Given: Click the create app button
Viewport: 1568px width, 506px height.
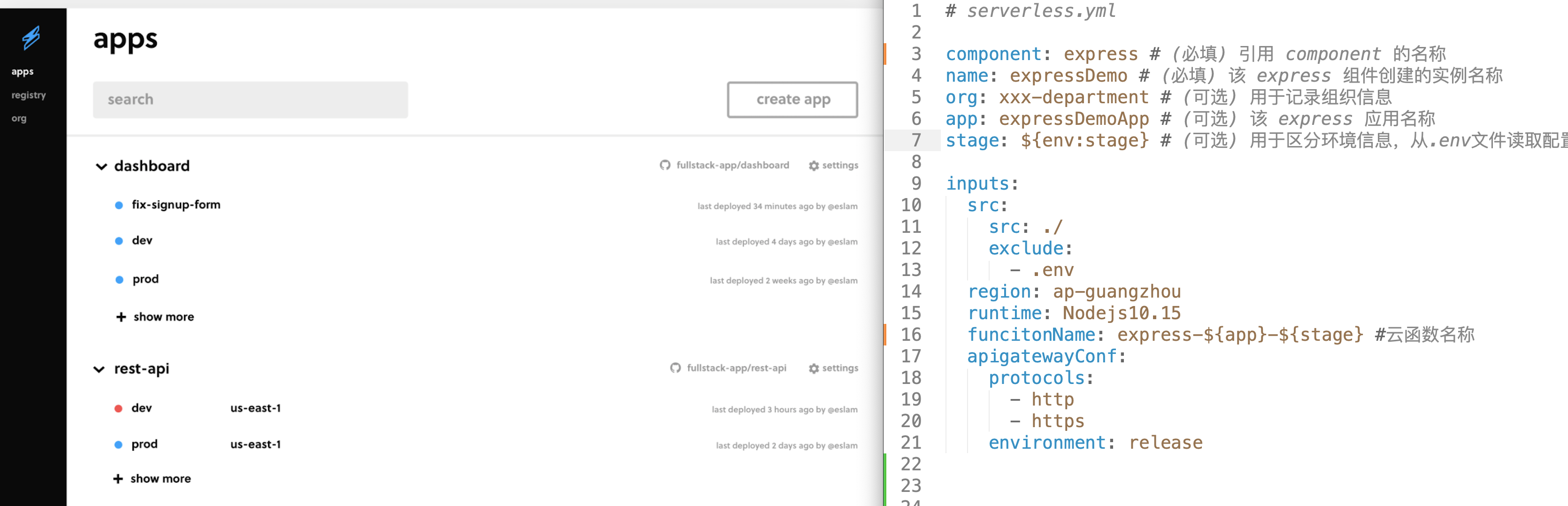Looking at the screenshot, I should click(x=792, y=99).
